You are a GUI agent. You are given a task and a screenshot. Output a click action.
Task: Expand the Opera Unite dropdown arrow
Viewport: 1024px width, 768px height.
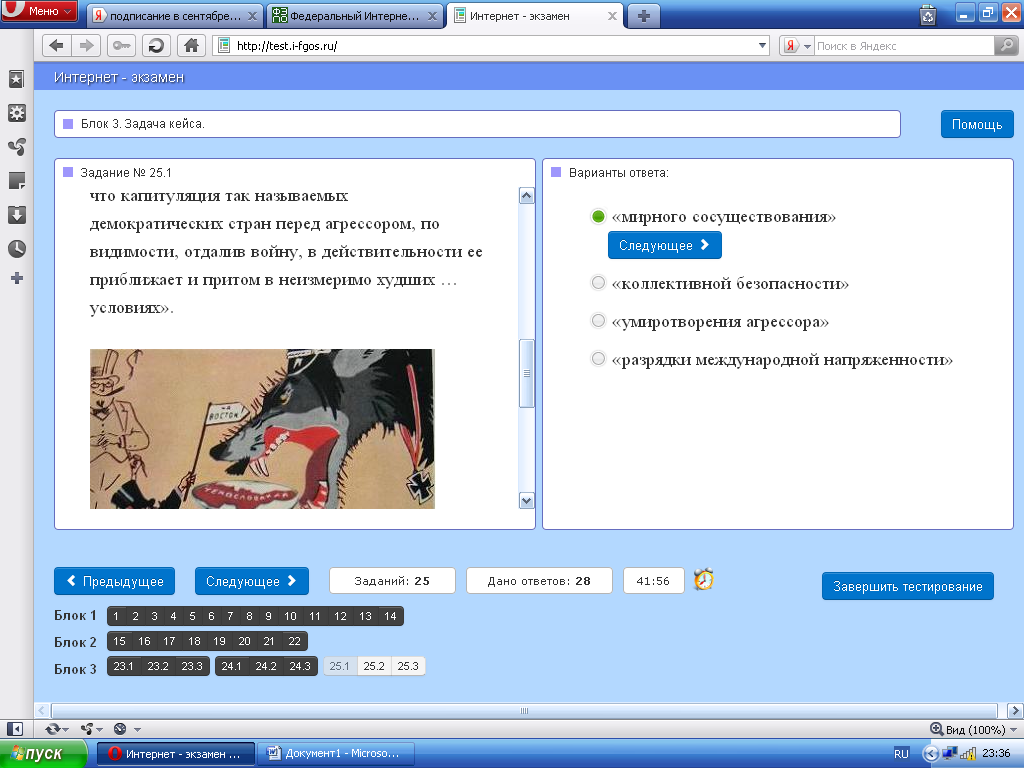click(99, 729)
